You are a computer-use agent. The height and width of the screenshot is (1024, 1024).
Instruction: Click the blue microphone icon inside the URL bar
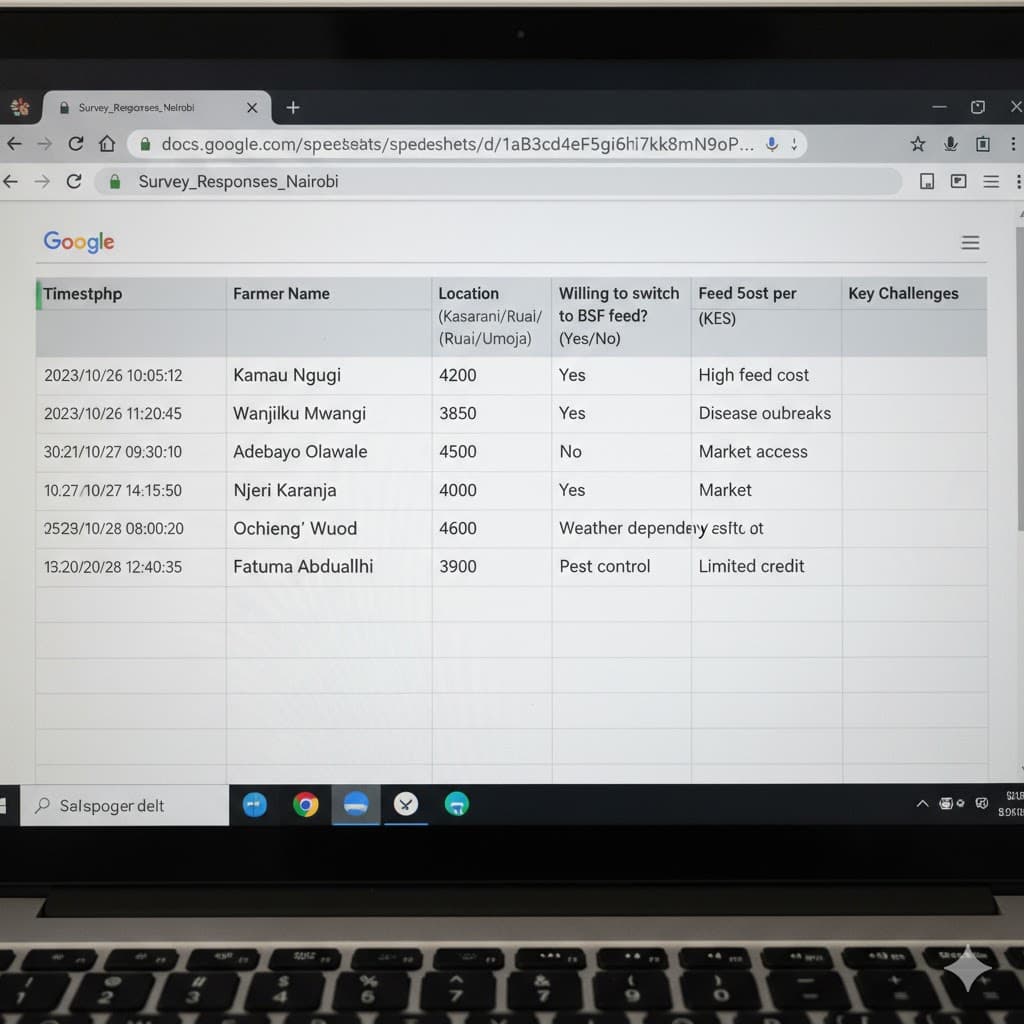(771, 144)
